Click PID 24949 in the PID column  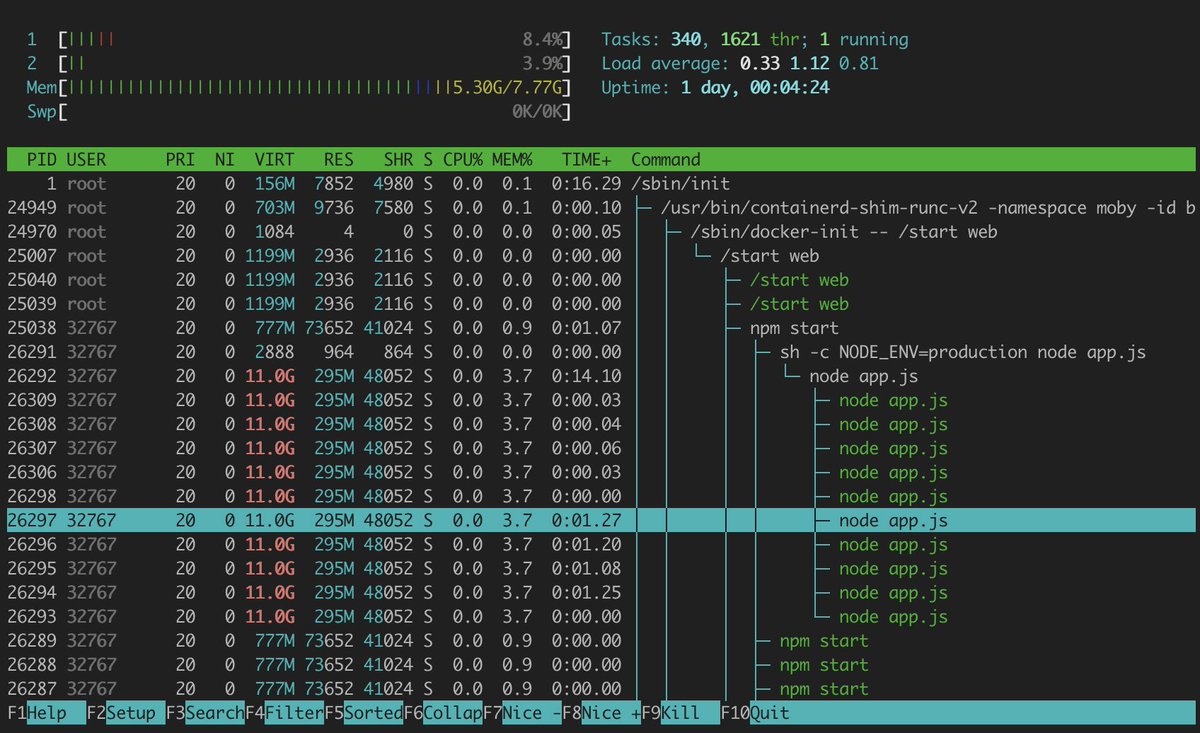click(x=32, y=208)
